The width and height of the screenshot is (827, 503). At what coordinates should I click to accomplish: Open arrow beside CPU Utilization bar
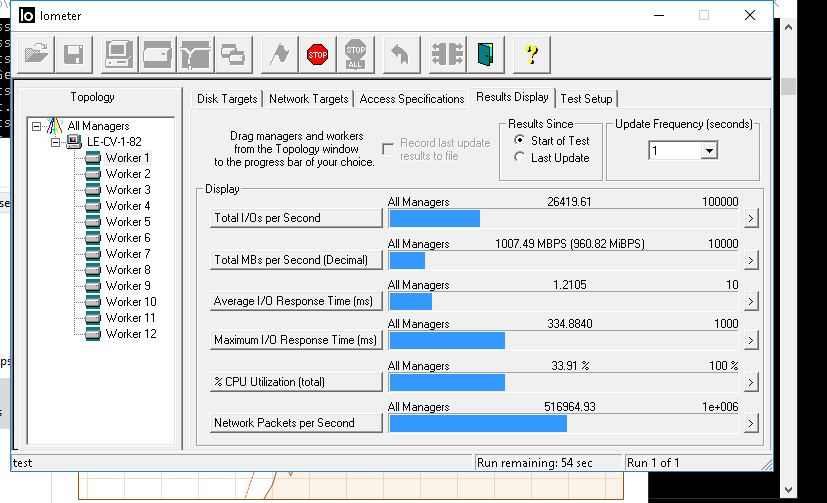pyautogui.click(x=751, y=382)
